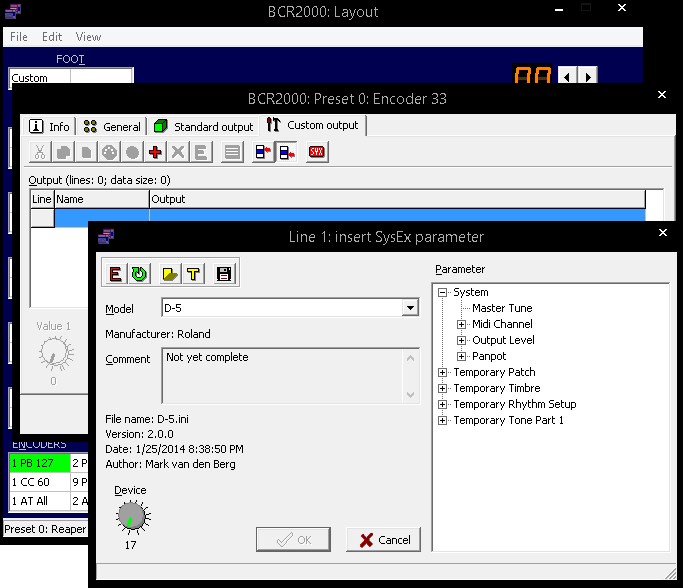Viewport: 683px width, 588px height.
Task: Click the red plus insert line icon
Action: 156,152
